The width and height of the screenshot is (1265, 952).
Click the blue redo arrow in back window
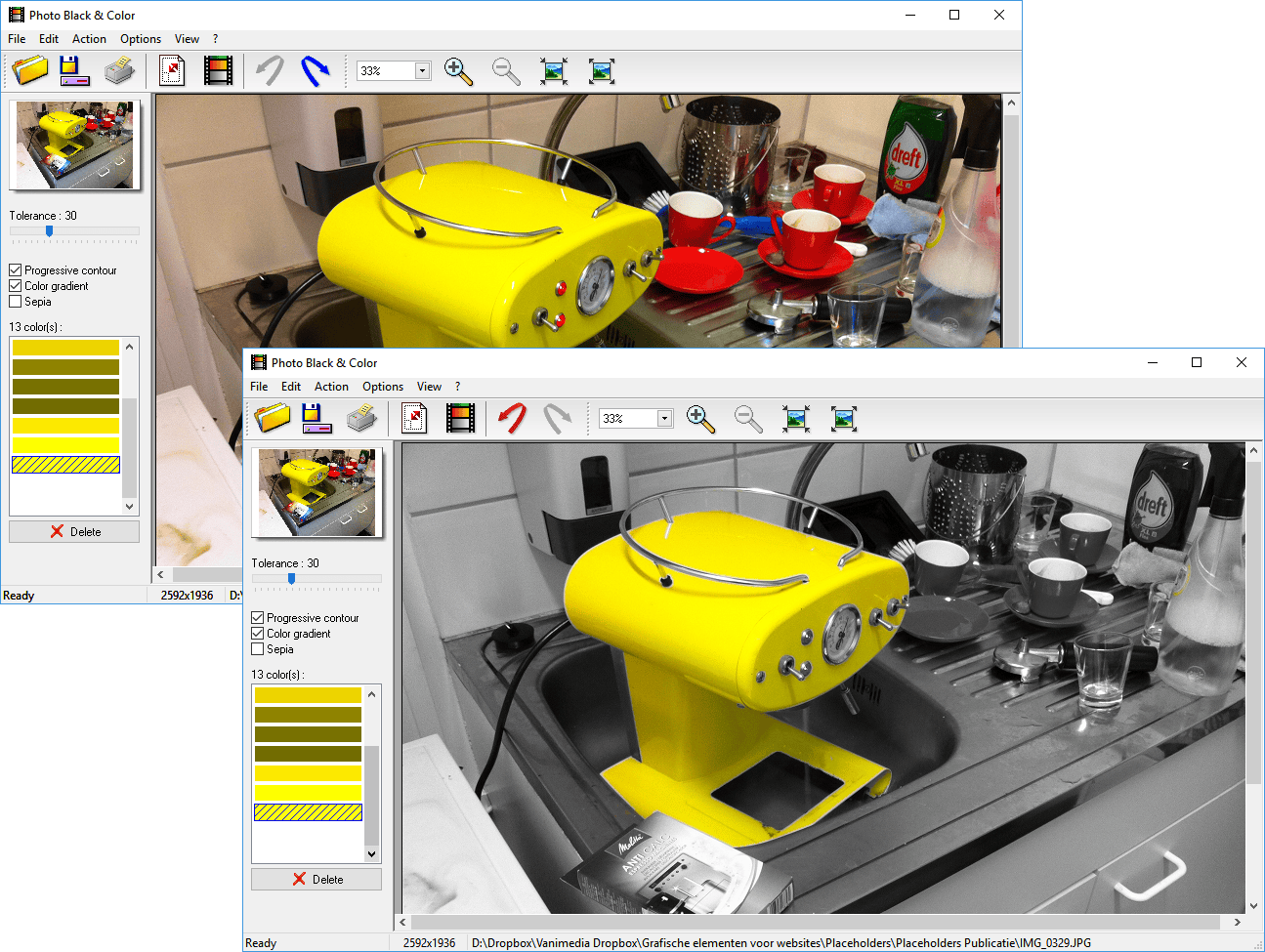(315, 70)
